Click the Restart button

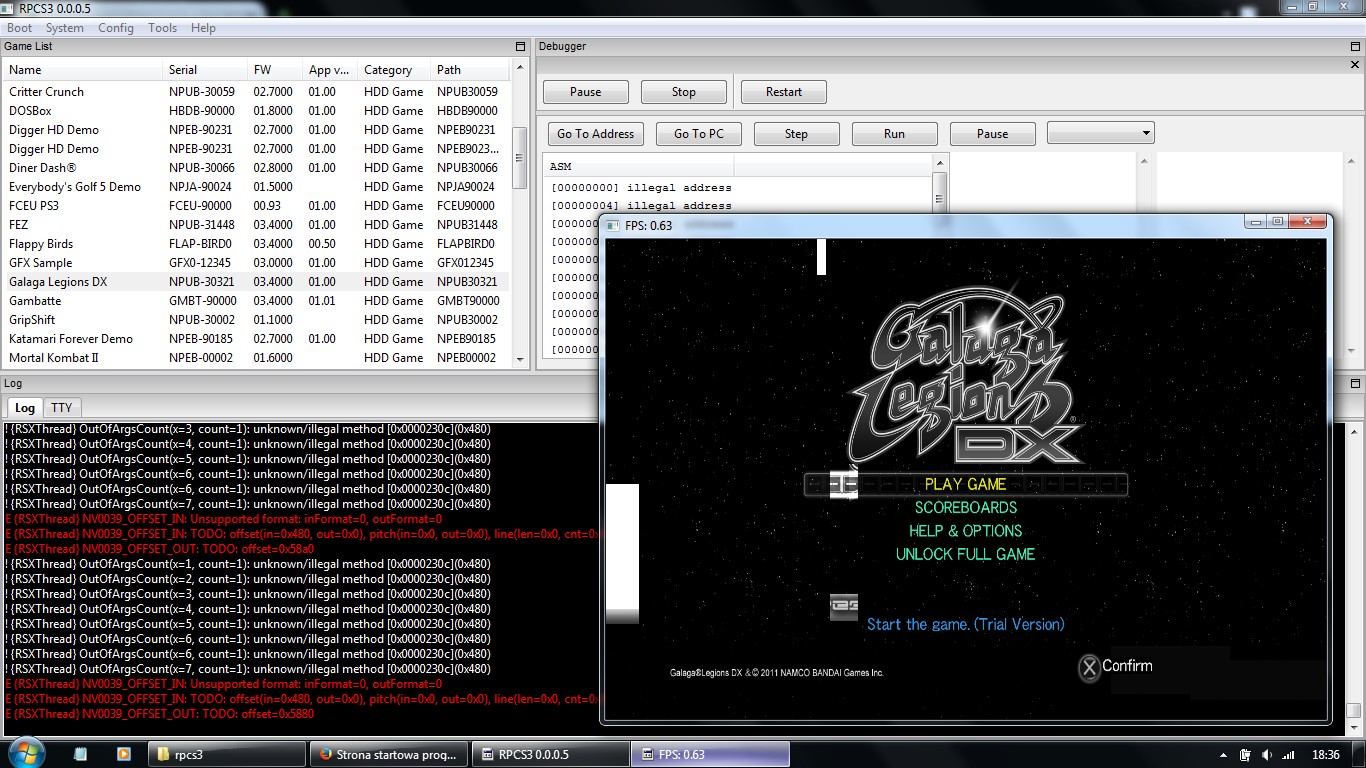(783, 92)
